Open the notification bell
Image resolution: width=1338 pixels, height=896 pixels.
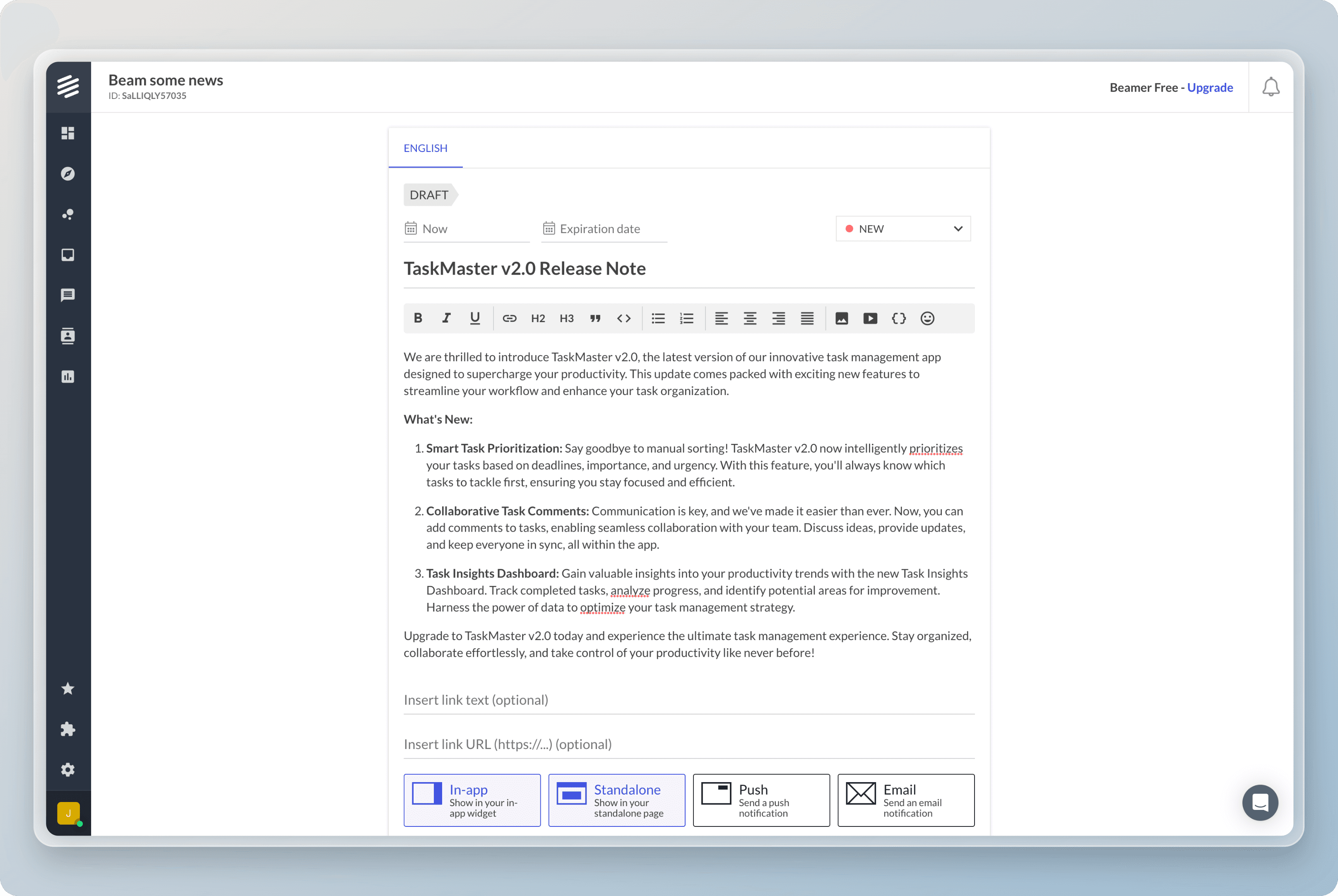(1271, 87)
